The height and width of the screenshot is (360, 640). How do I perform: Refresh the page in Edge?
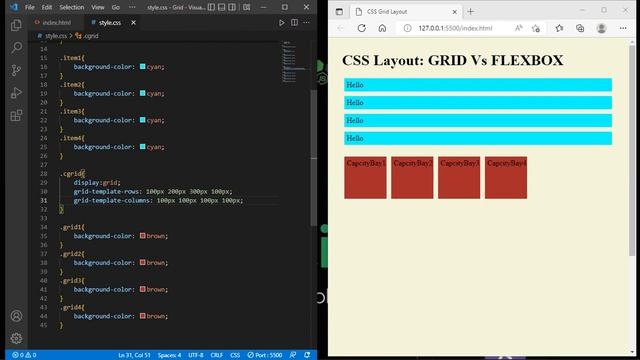(x=362, y=28)
